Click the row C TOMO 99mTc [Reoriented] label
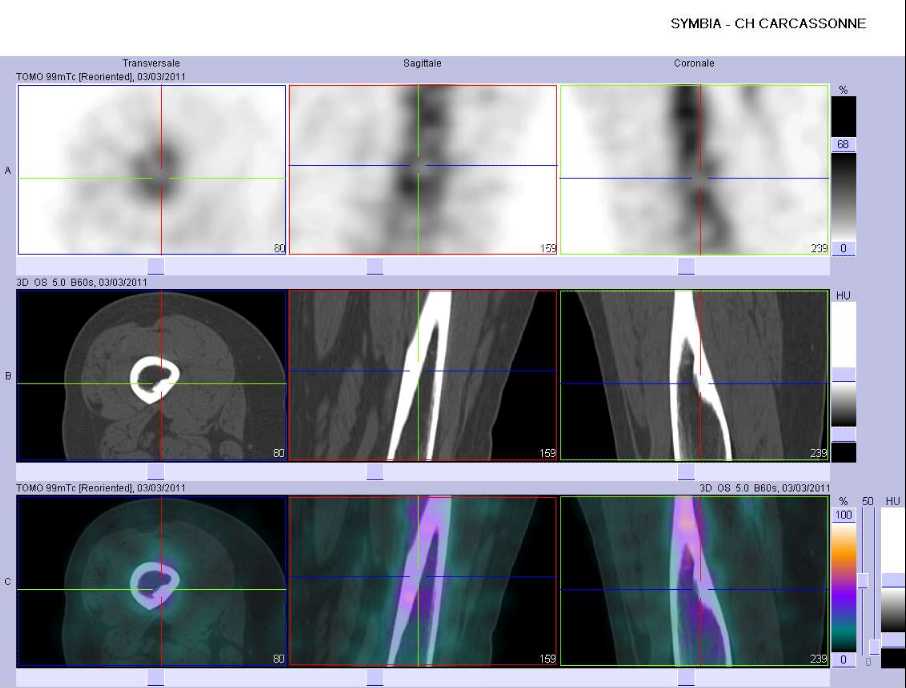 coord(101,488)
